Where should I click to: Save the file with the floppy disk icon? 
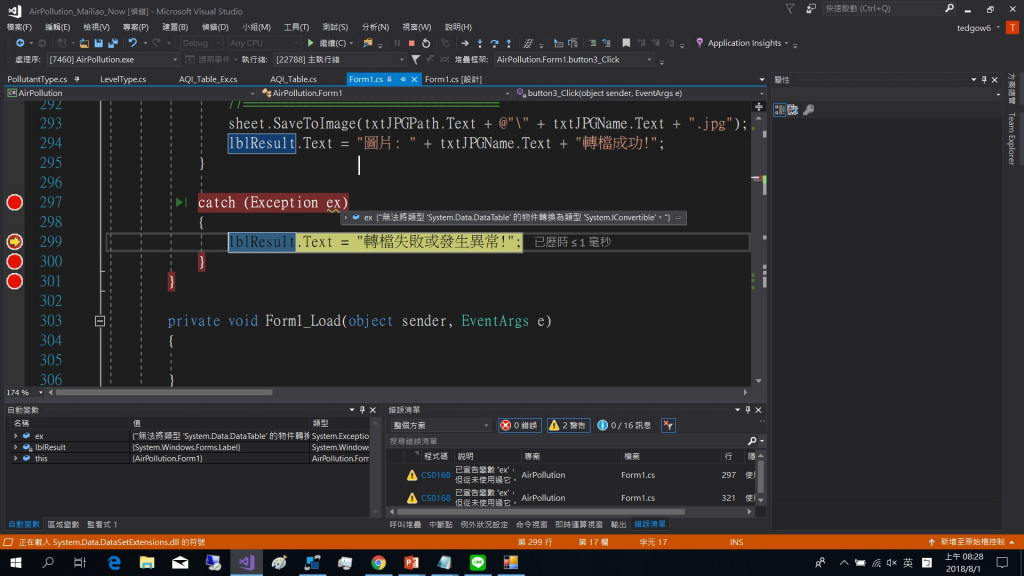coord(99,43)
